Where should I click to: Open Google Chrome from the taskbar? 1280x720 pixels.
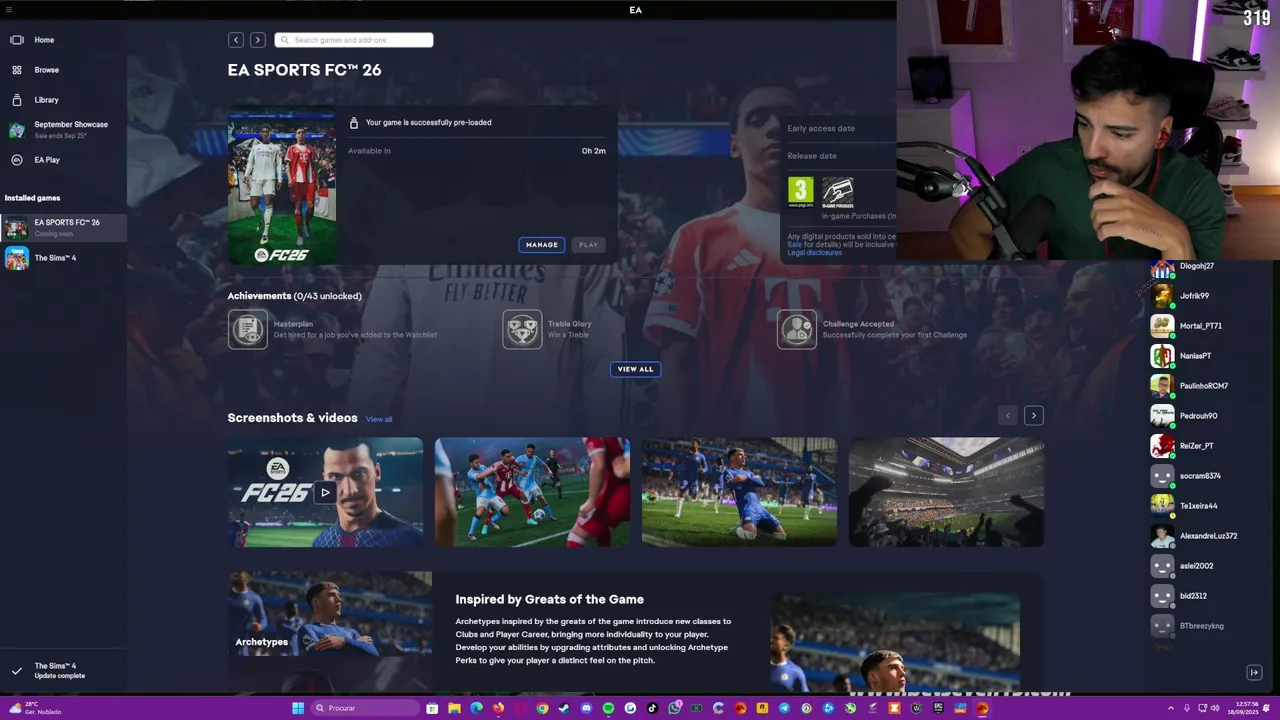tap(542, 708)
